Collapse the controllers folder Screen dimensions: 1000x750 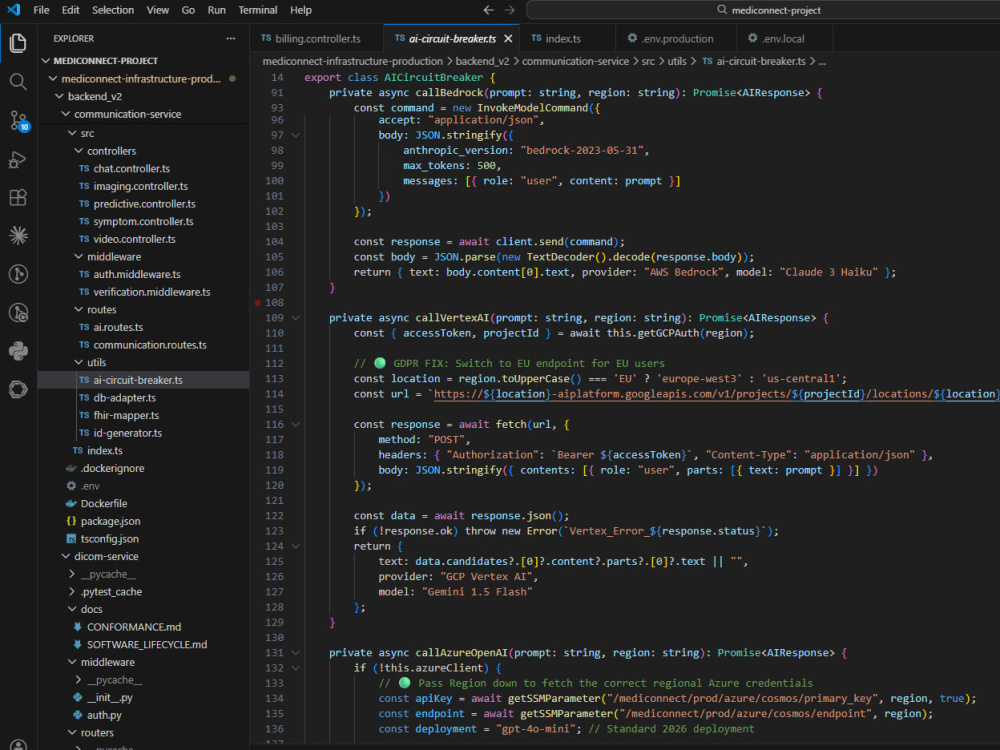click(78, 151)
